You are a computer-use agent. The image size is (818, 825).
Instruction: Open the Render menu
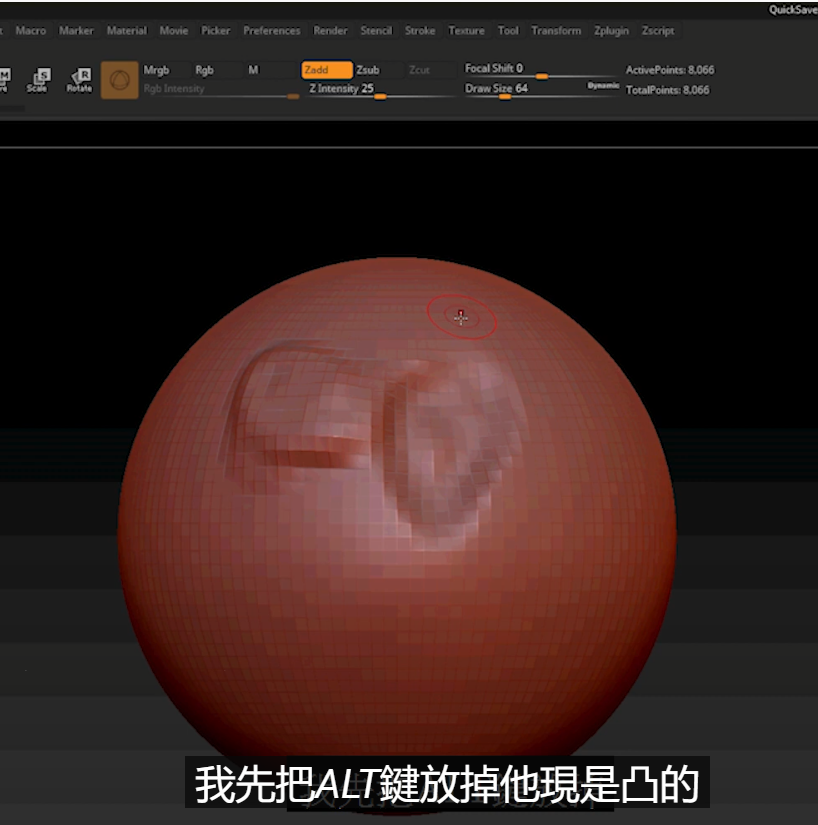pyautogui.click(x=330, y=31)
